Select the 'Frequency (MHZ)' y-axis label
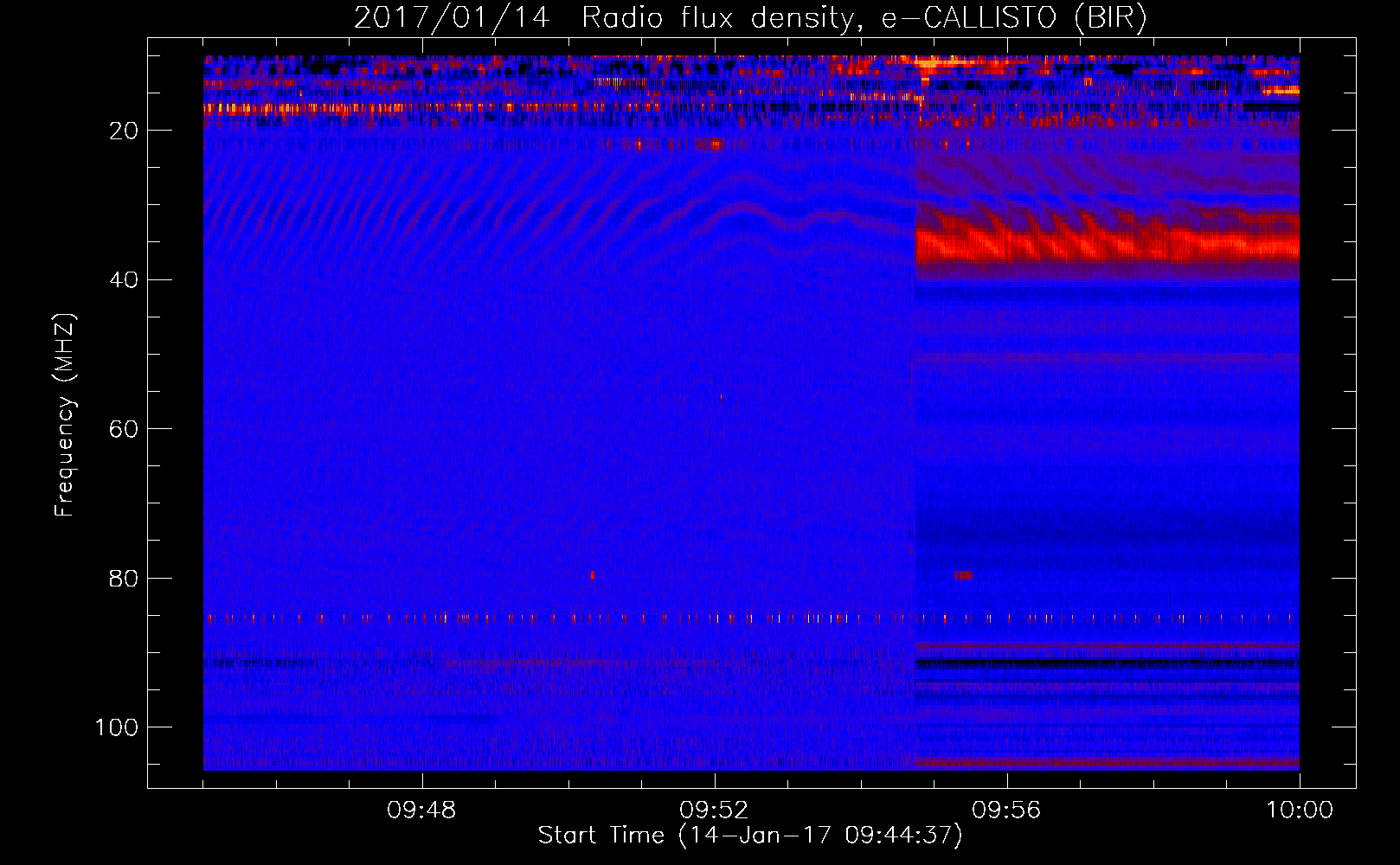This screenshot has width=1400, height=865. [65, 415]
